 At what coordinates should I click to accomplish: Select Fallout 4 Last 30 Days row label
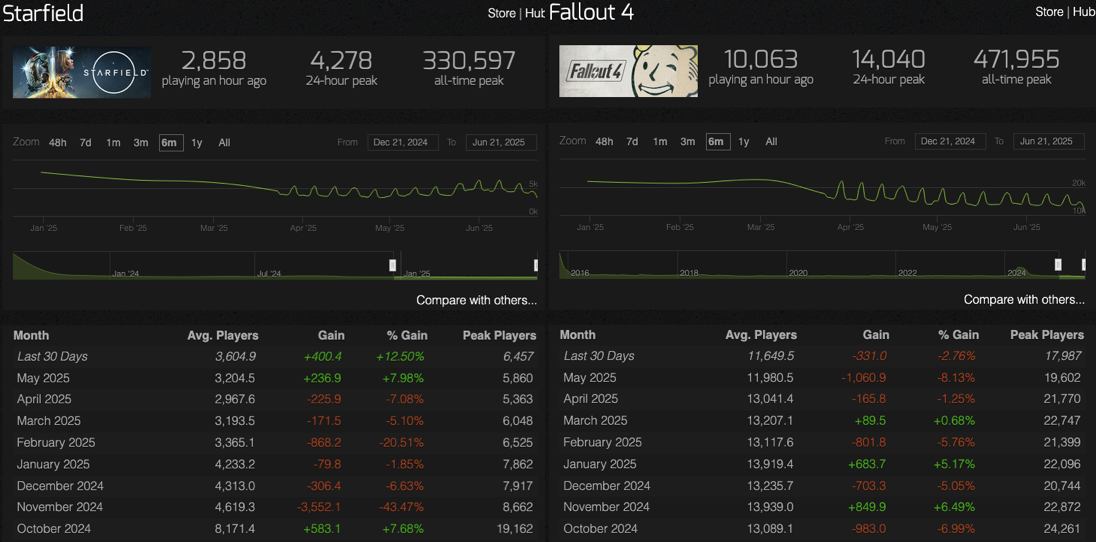(599, 356)
